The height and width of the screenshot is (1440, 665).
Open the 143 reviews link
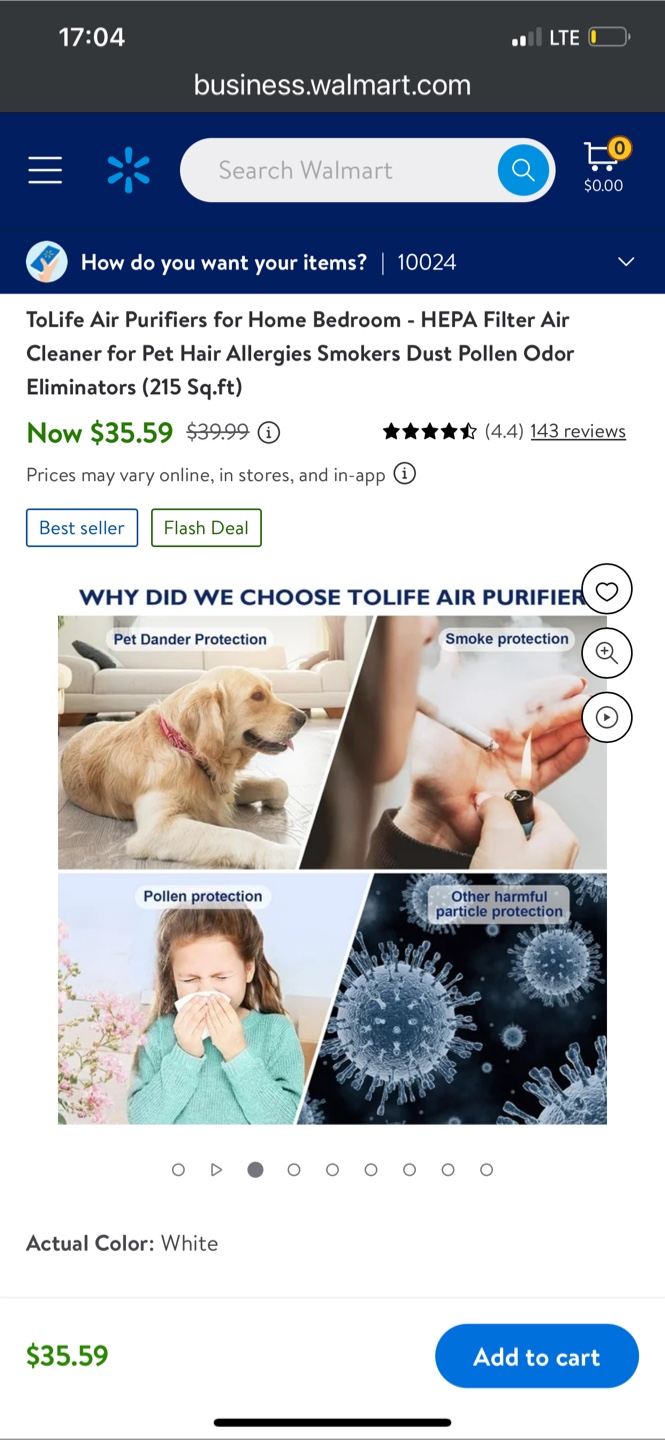pos(578,431)
